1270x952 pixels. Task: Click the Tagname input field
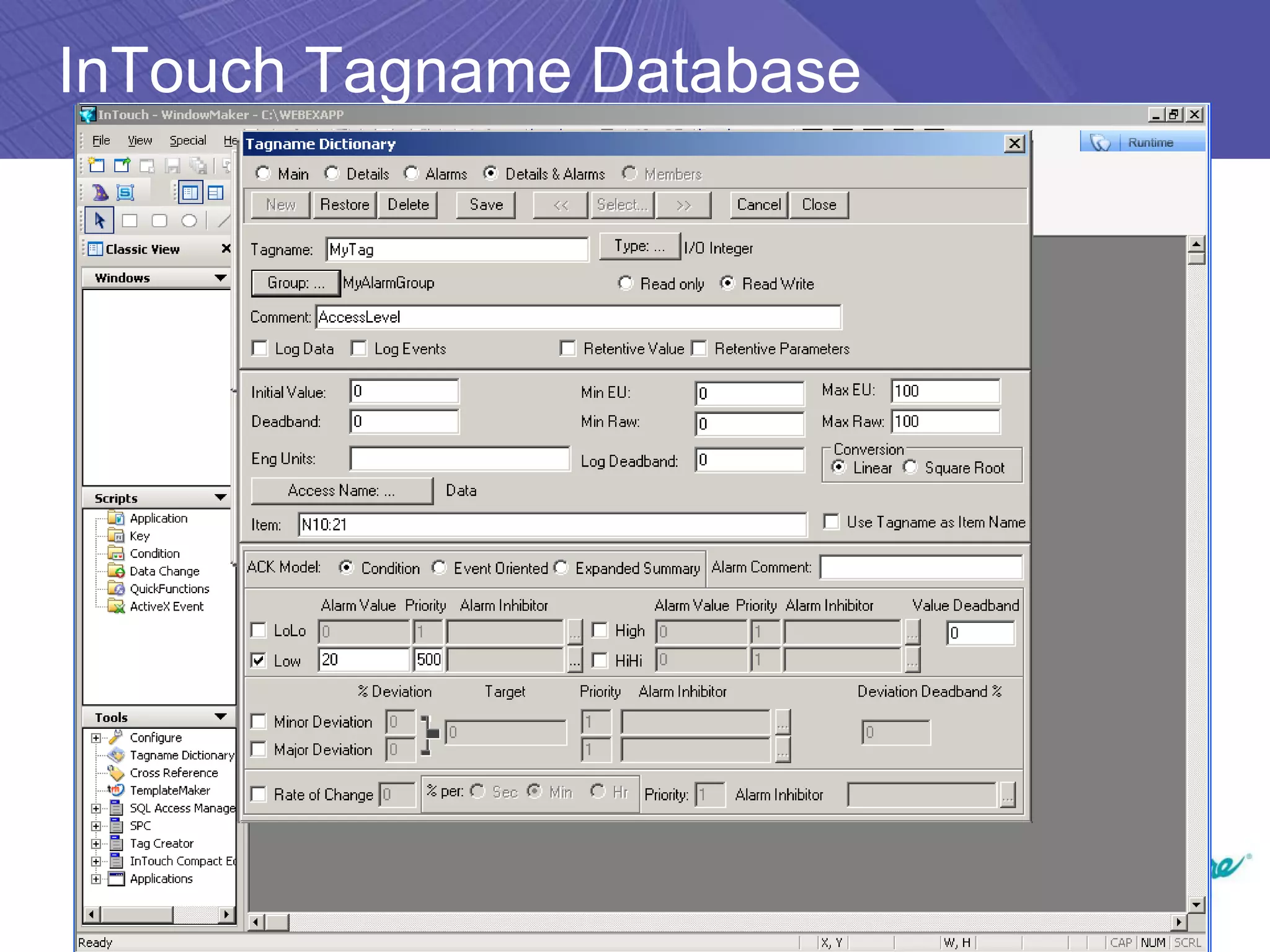(x=457, y=249)
